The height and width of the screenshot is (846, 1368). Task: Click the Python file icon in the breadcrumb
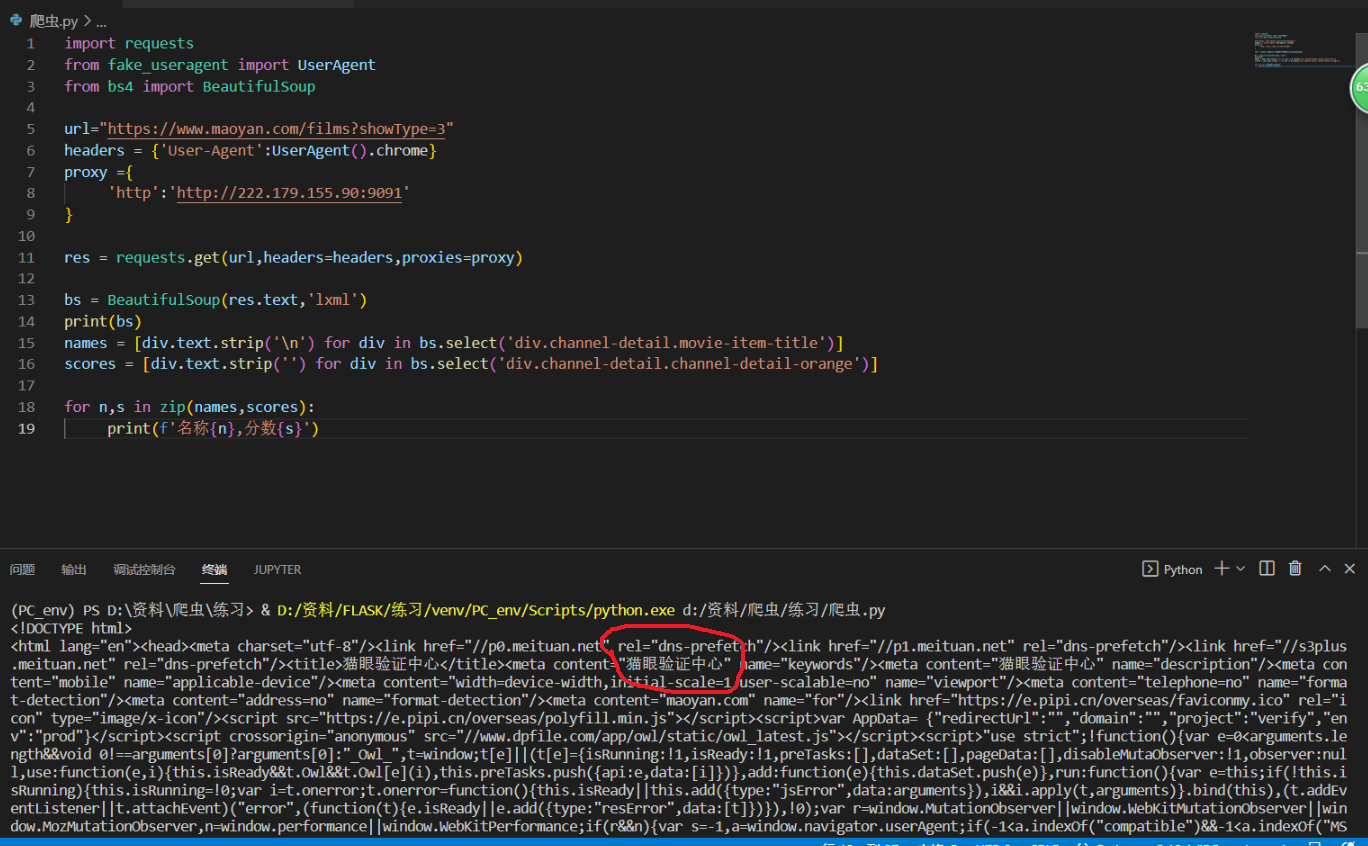pos(16,20)
